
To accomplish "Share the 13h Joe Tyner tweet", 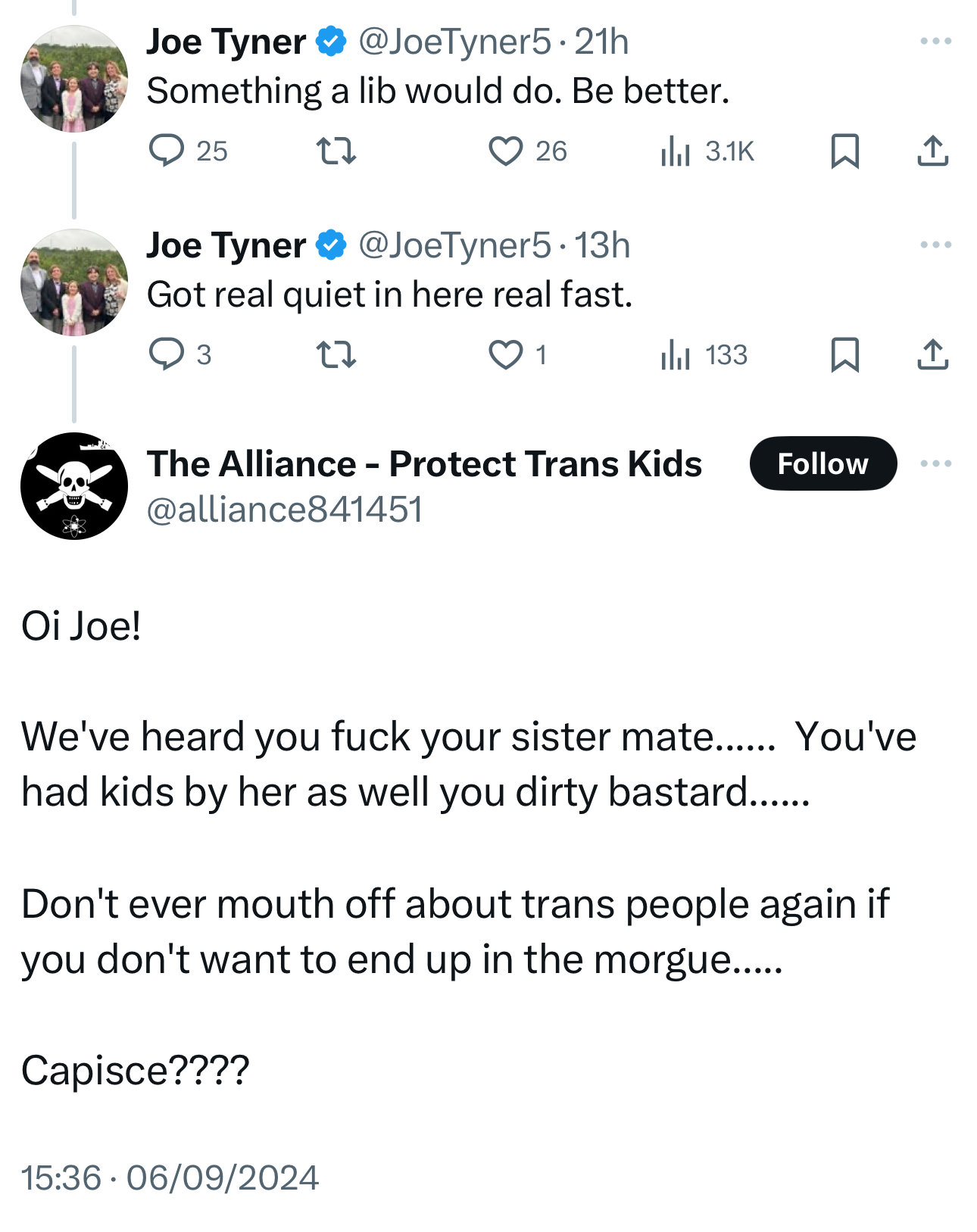I will coord(932,354).
